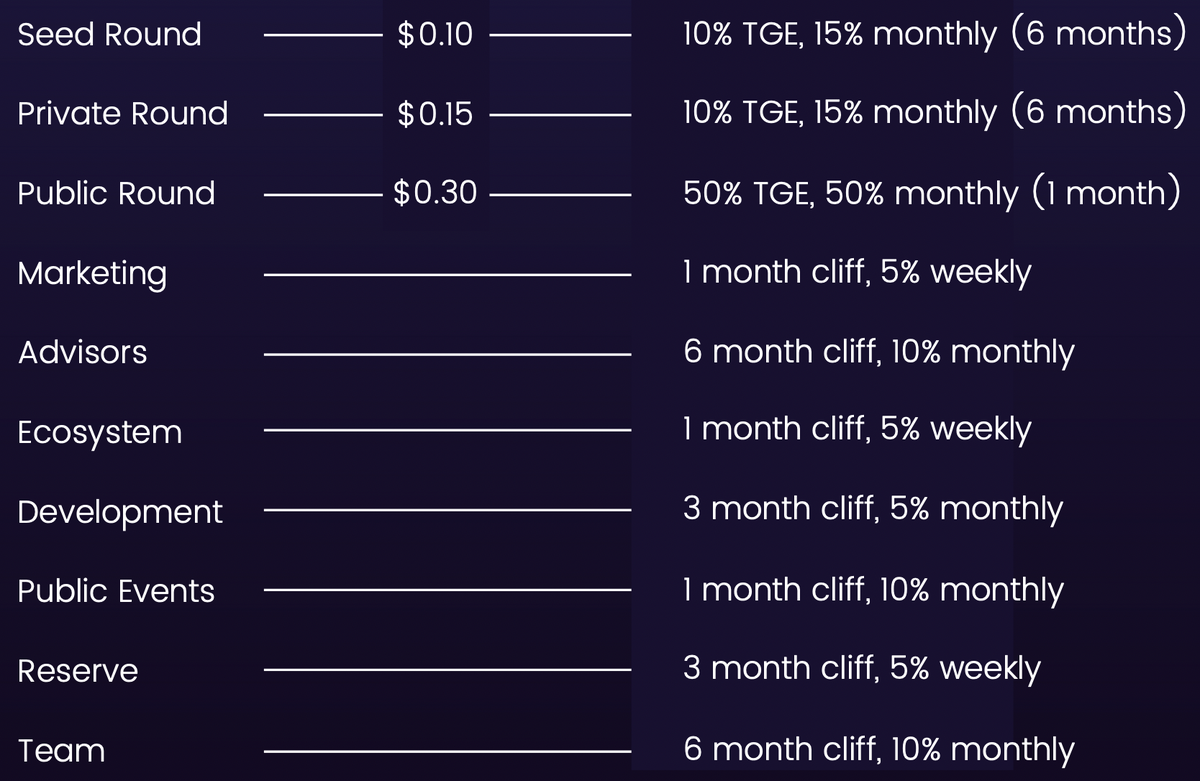Select the 50% TGE, 50% monthly text
Viewport: 1200px width, 781px height.
click(x=928, y=193)
